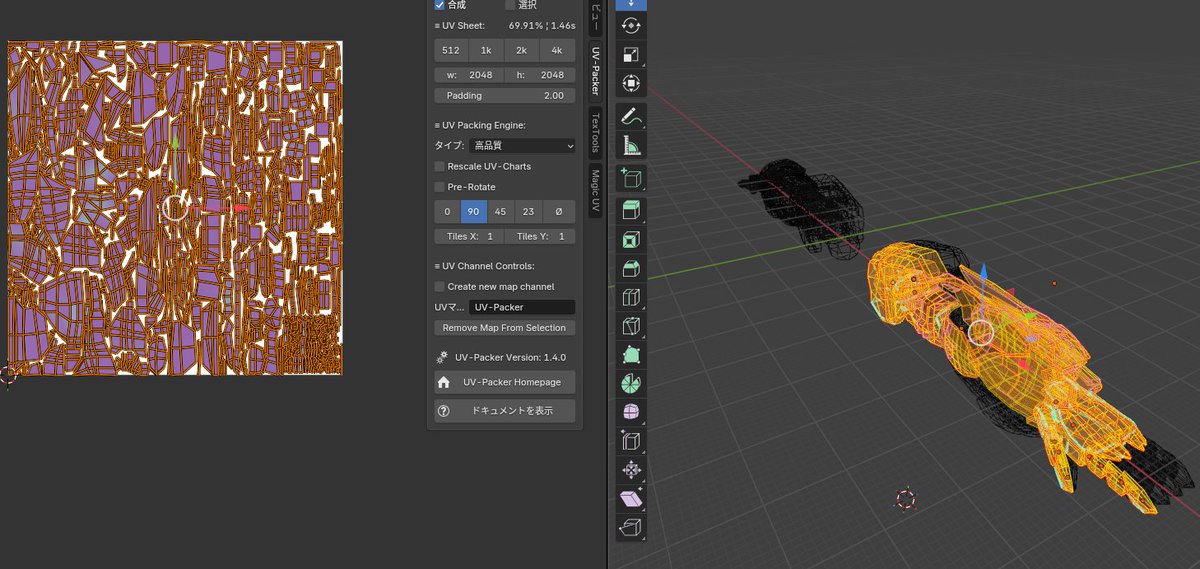Open the UV-Packer Homepage button
This screenshot has width=1200, height=569.
pos(505,382)
